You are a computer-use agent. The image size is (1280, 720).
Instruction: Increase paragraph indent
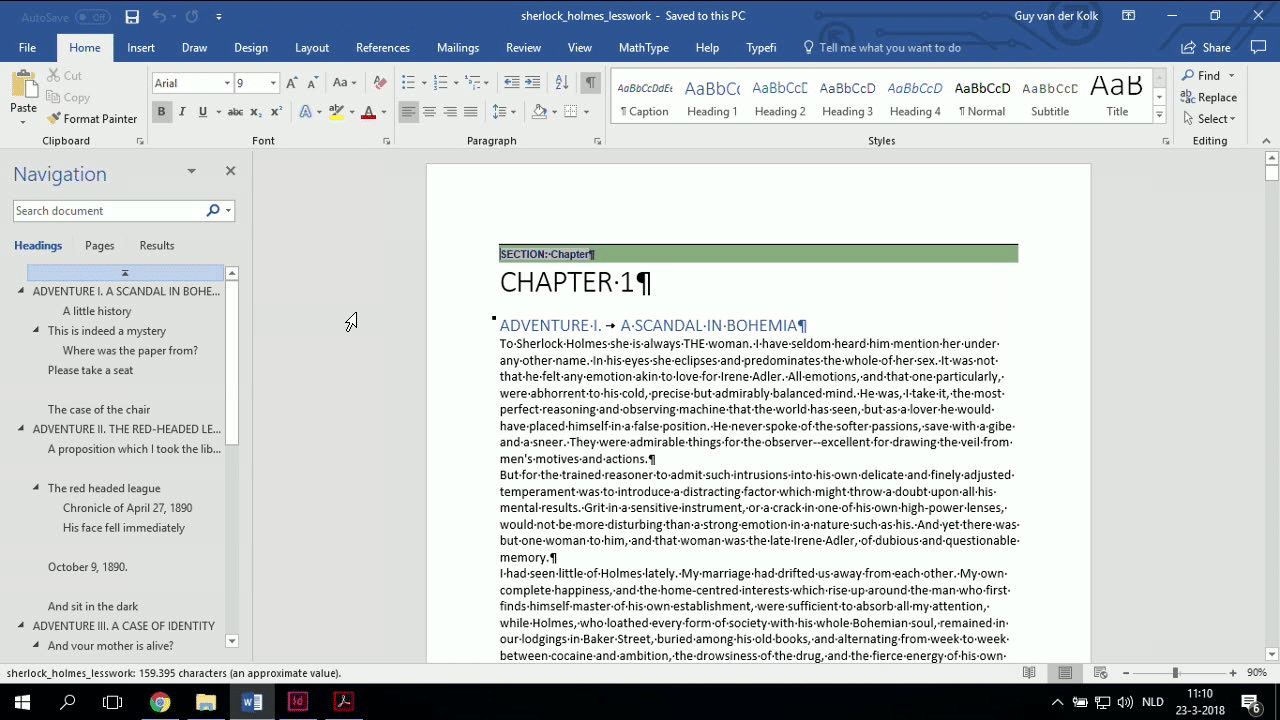tap(532, 83)
